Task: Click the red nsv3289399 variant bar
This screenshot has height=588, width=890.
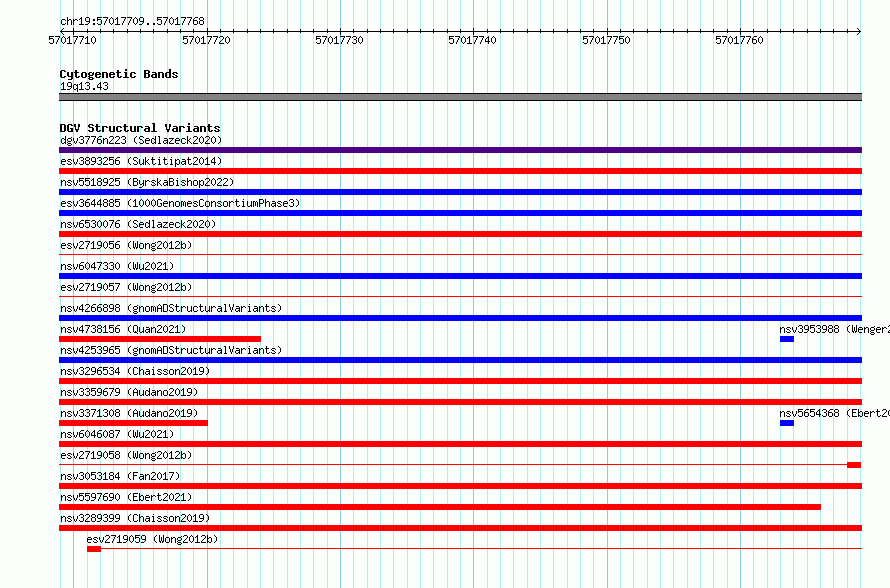Action: 460,528
